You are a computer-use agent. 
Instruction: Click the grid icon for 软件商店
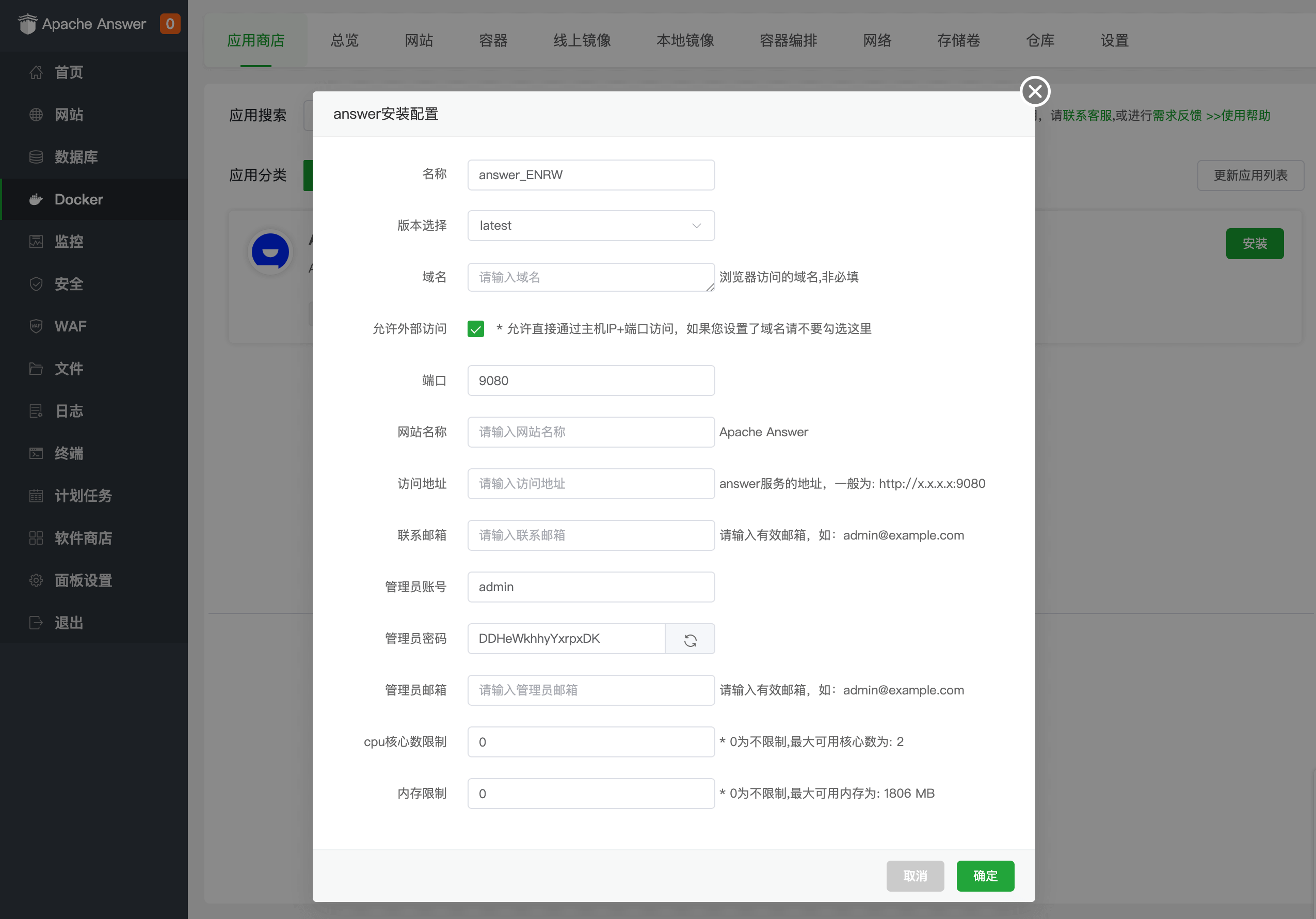tap(36, 538)
